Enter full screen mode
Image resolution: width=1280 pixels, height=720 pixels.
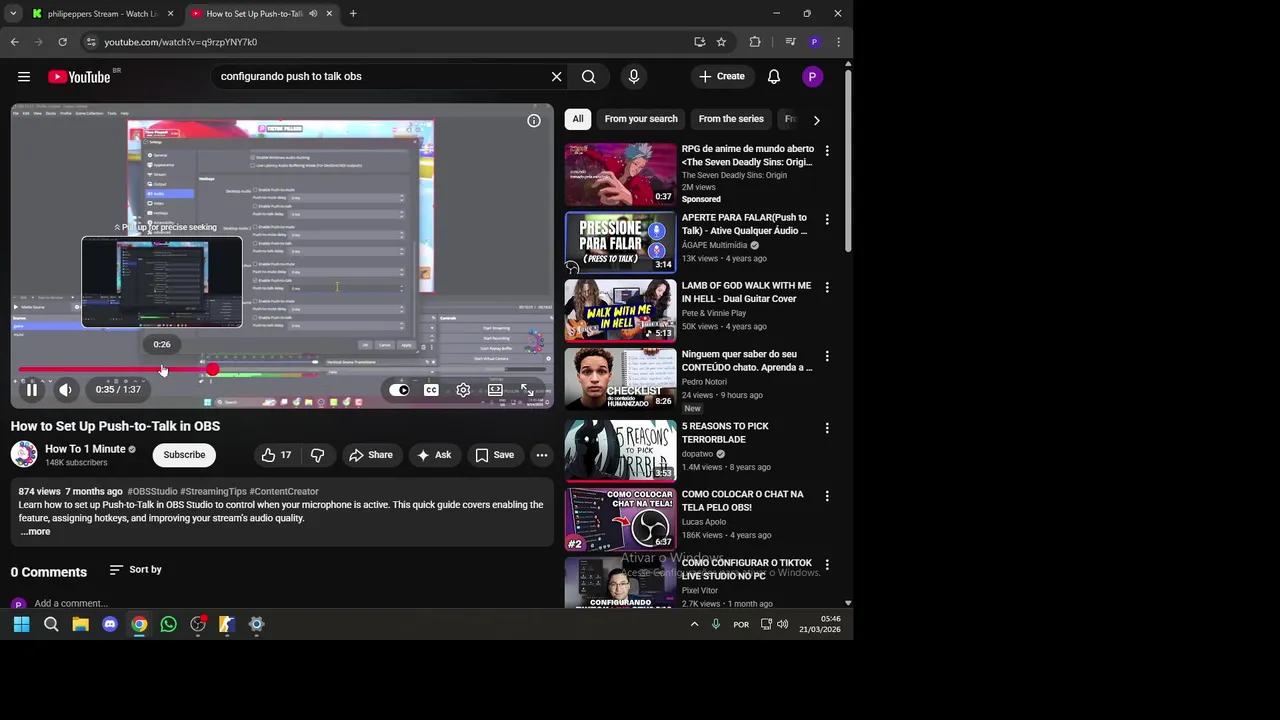tap(527, 390)
